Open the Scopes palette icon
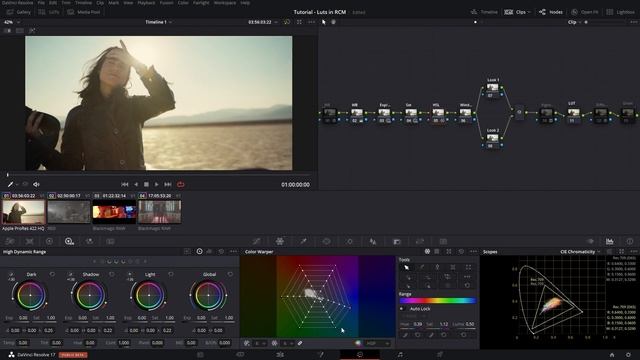This screenshot has height=360, width=640. [x=609, y=241]
